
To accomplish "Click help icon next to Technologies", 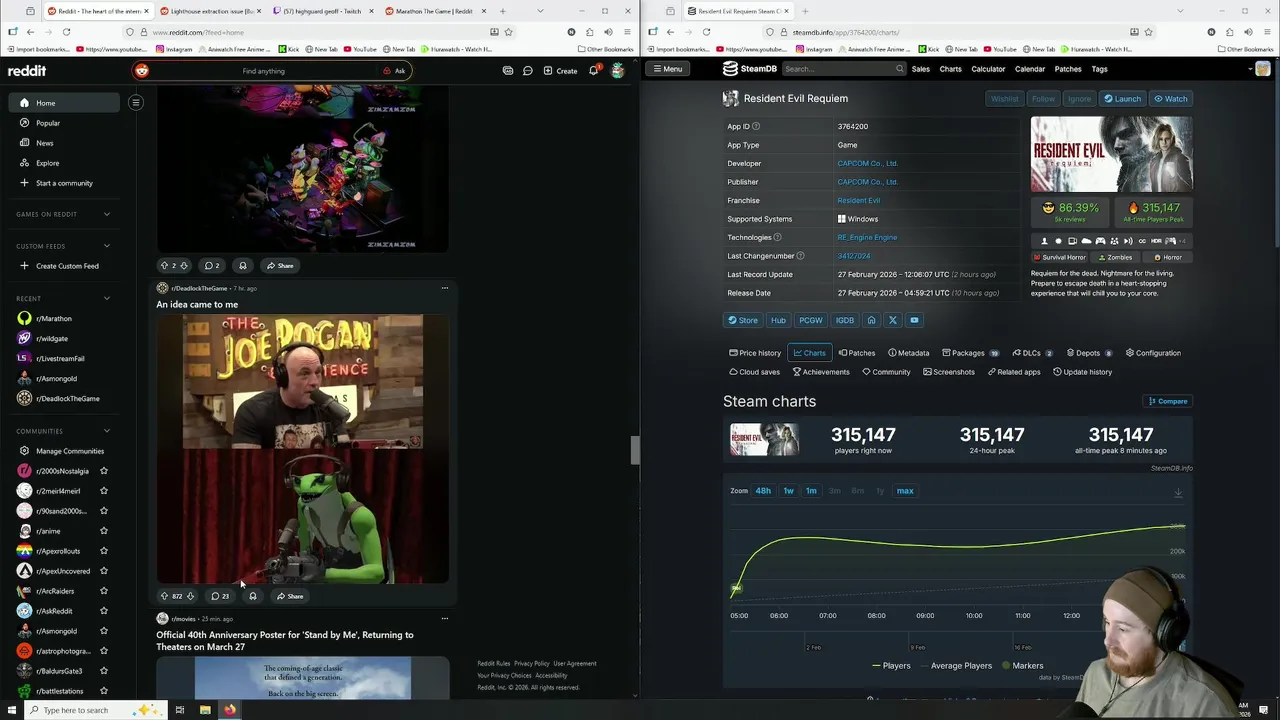I will (778, 237).
